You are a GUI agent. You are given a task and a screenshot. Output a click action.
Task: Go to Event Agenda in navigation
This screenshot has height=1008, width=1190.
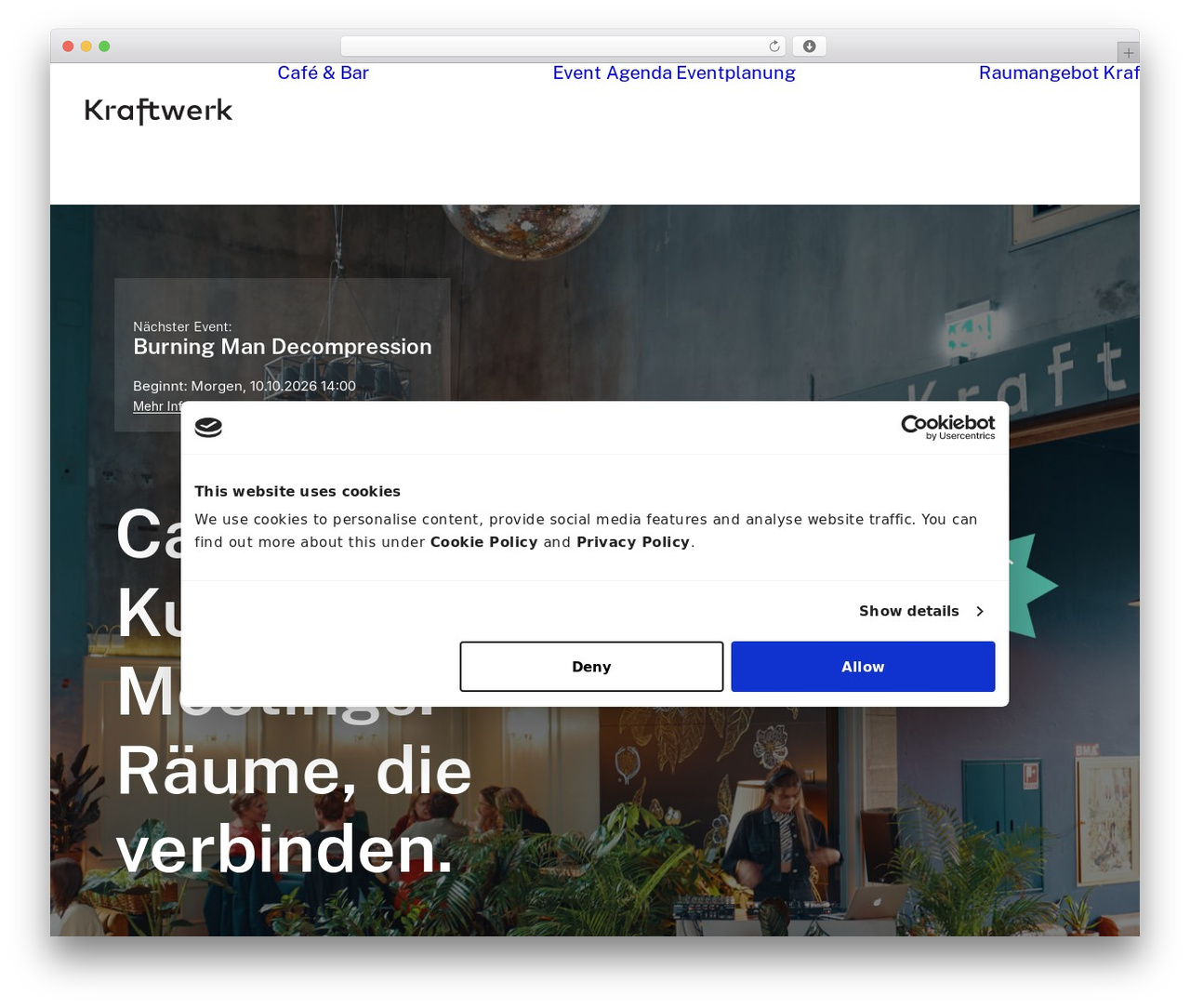[x=613, y=73]
